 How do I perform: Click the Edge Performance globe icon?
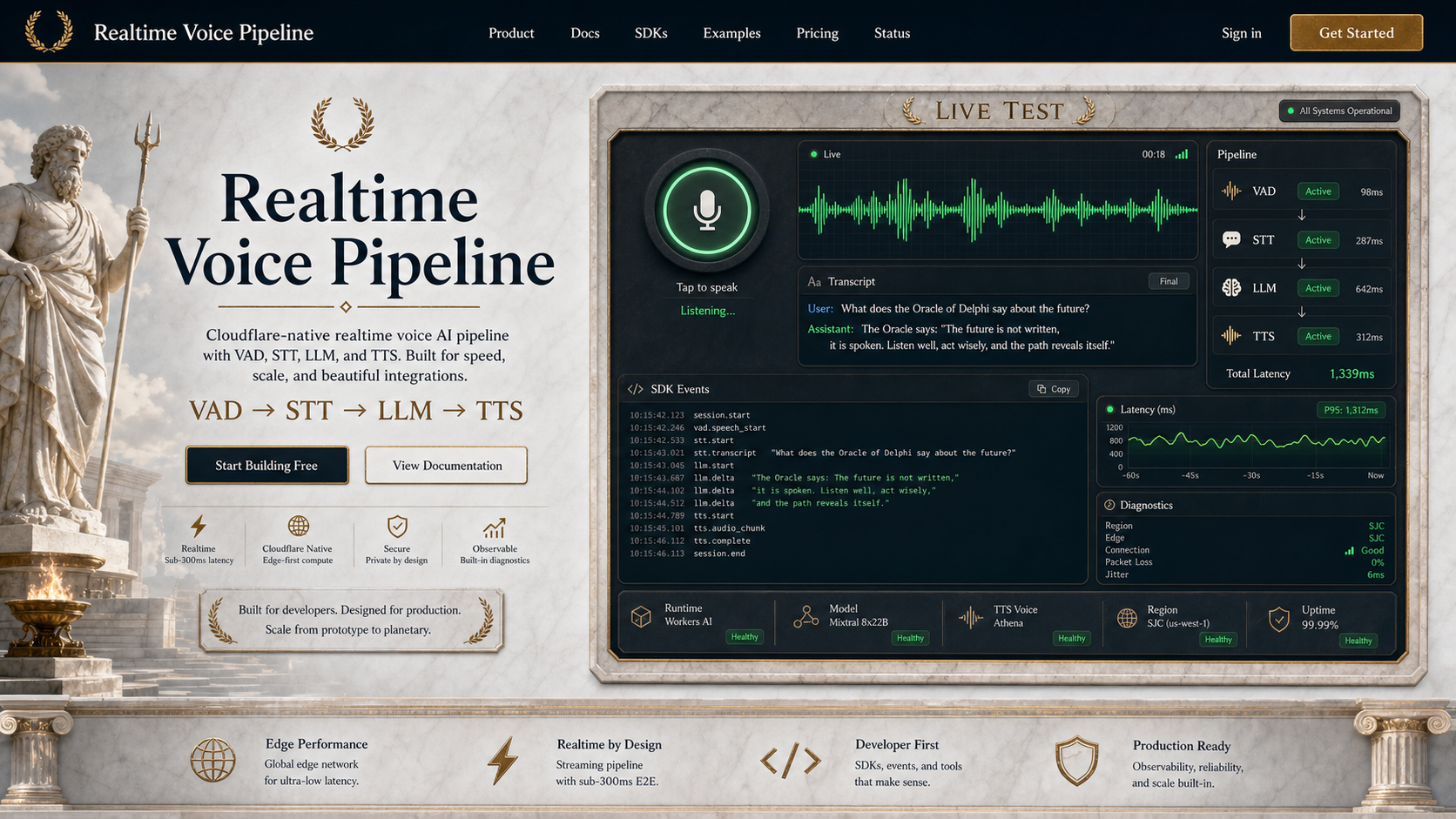(213, 761)
